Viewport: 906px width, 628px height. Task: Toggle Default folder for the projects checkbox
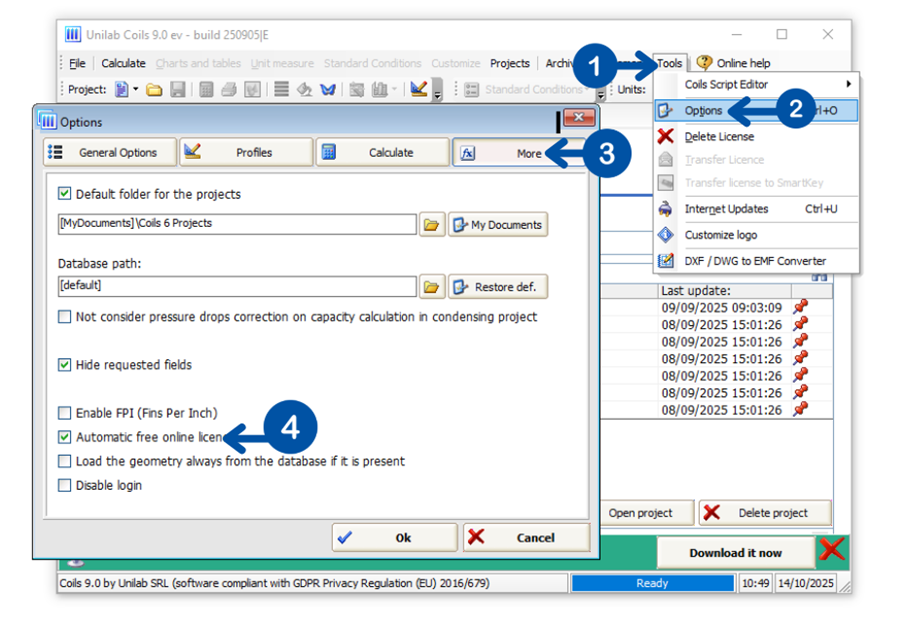(x=65, y=194)
